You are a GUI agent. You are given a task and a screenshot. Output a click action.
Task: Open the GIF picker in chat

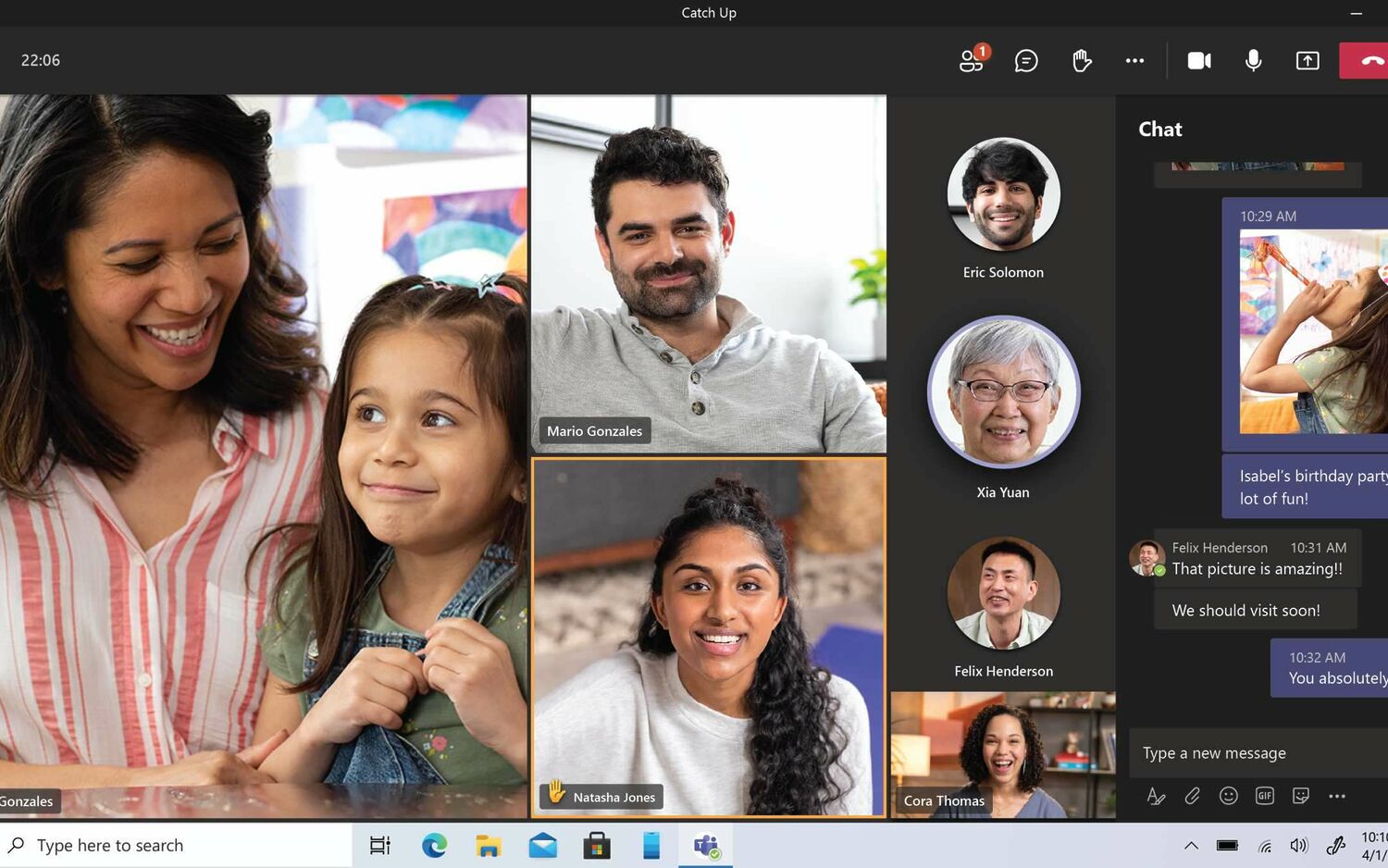[x=1264, y=796]
